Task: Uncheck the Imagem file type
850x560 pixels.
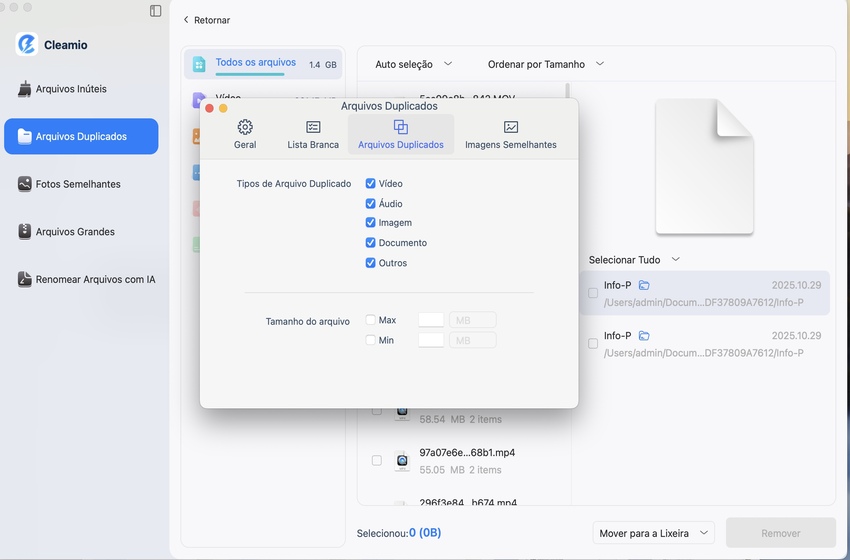Action: pos(370,223)
